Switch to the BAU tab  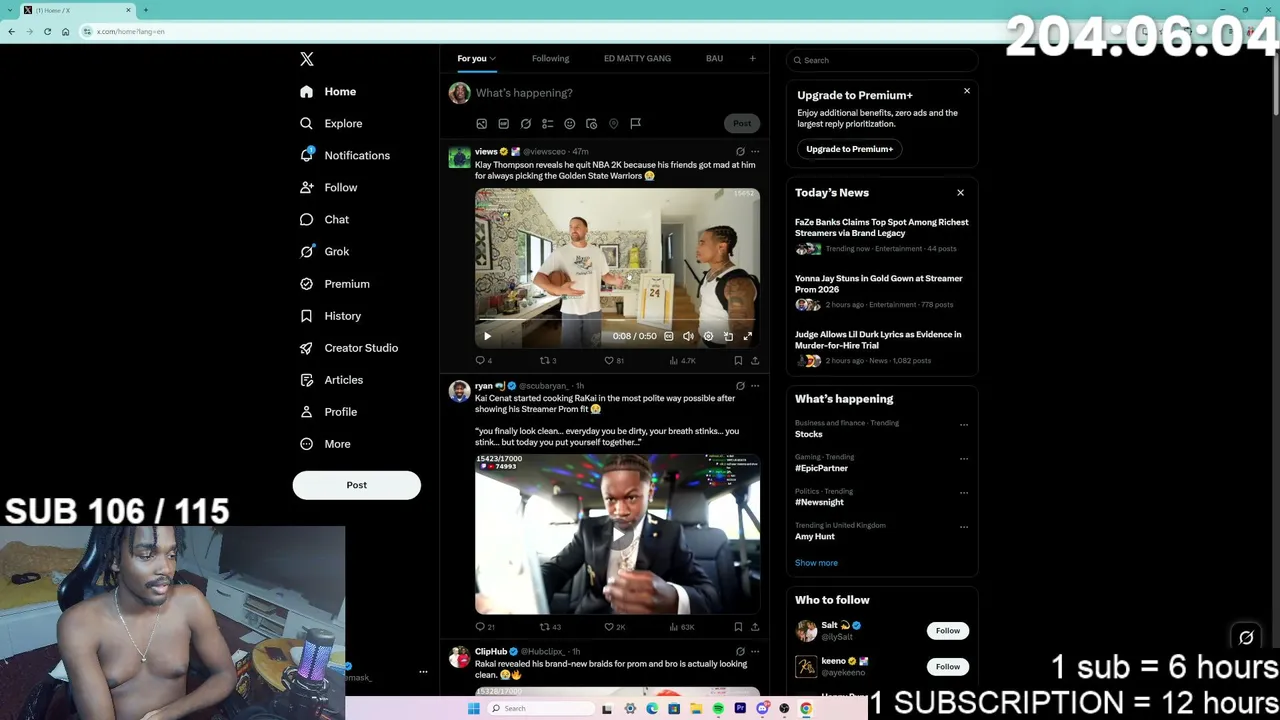coord(714,58)
